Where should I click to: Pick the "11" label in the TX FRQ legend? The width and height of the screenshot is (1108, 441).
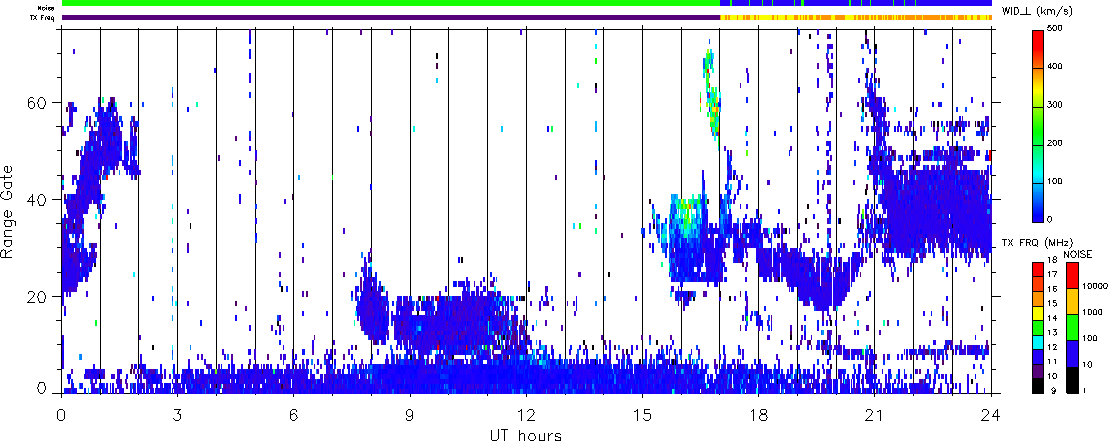(1053, 362)
